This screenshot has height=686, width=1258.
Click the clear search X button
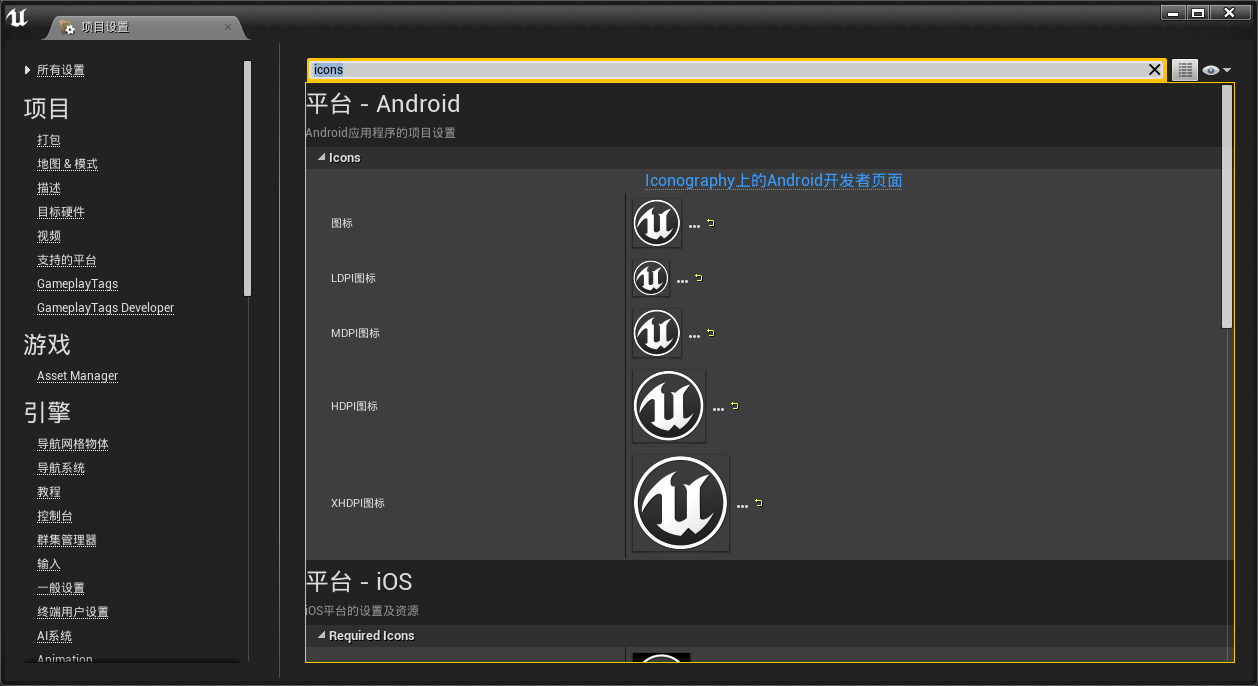coord(1154,70)
